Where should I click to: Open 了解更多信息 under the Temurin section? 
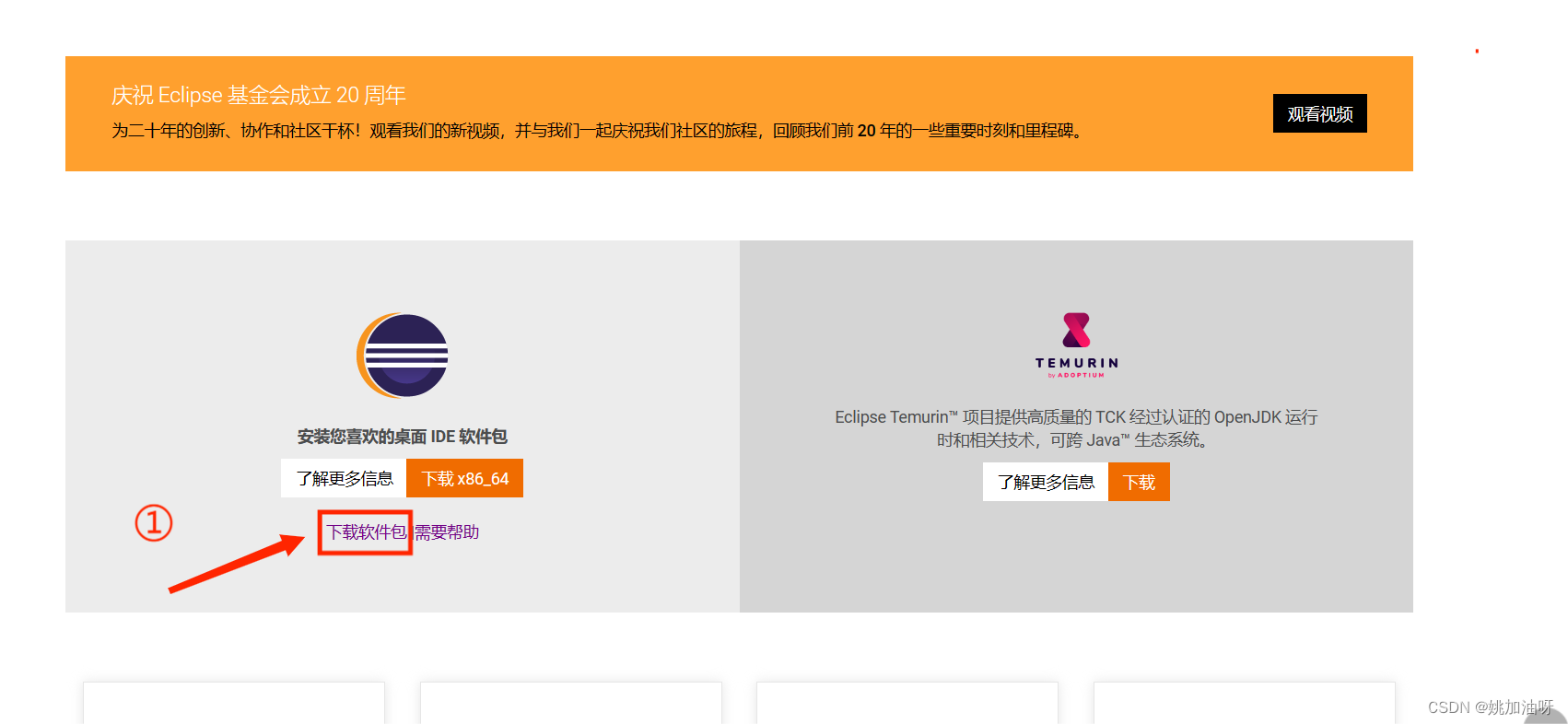pyautogui.click(x=1046, y=482)
